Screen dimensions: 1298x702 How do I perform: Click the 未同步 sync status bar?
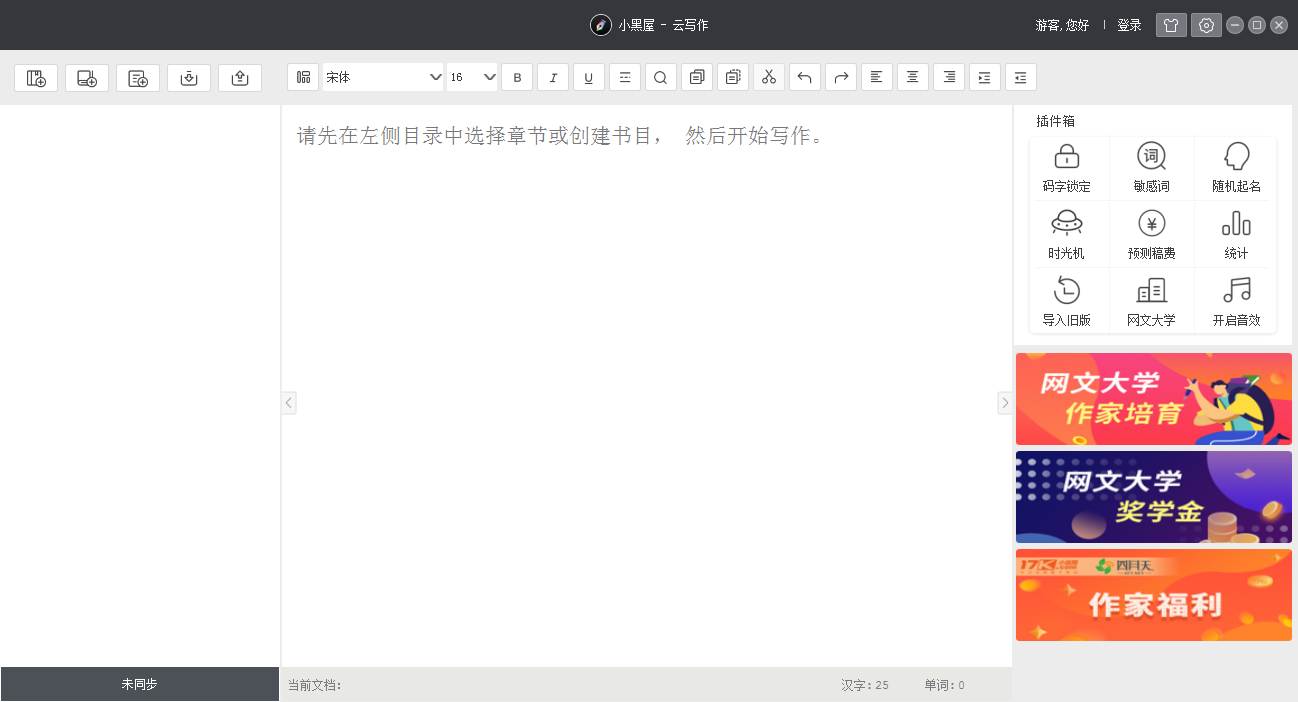tap(140, 684)
